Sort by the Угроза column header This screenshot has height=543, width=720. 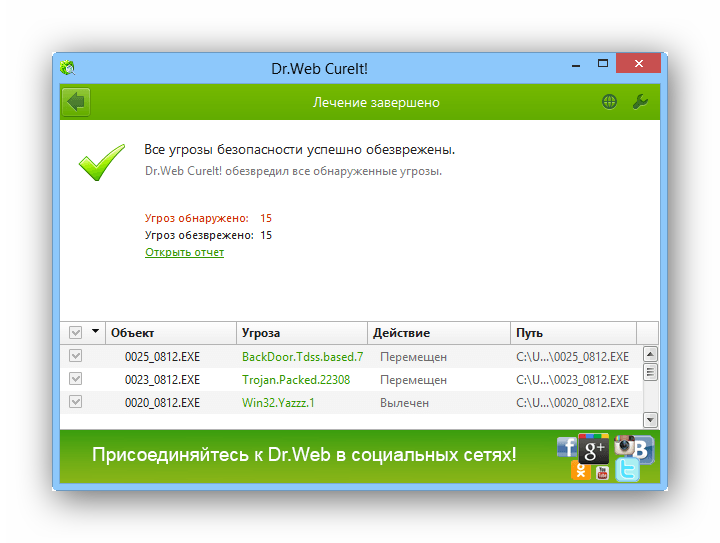click(x=302, y=333)
